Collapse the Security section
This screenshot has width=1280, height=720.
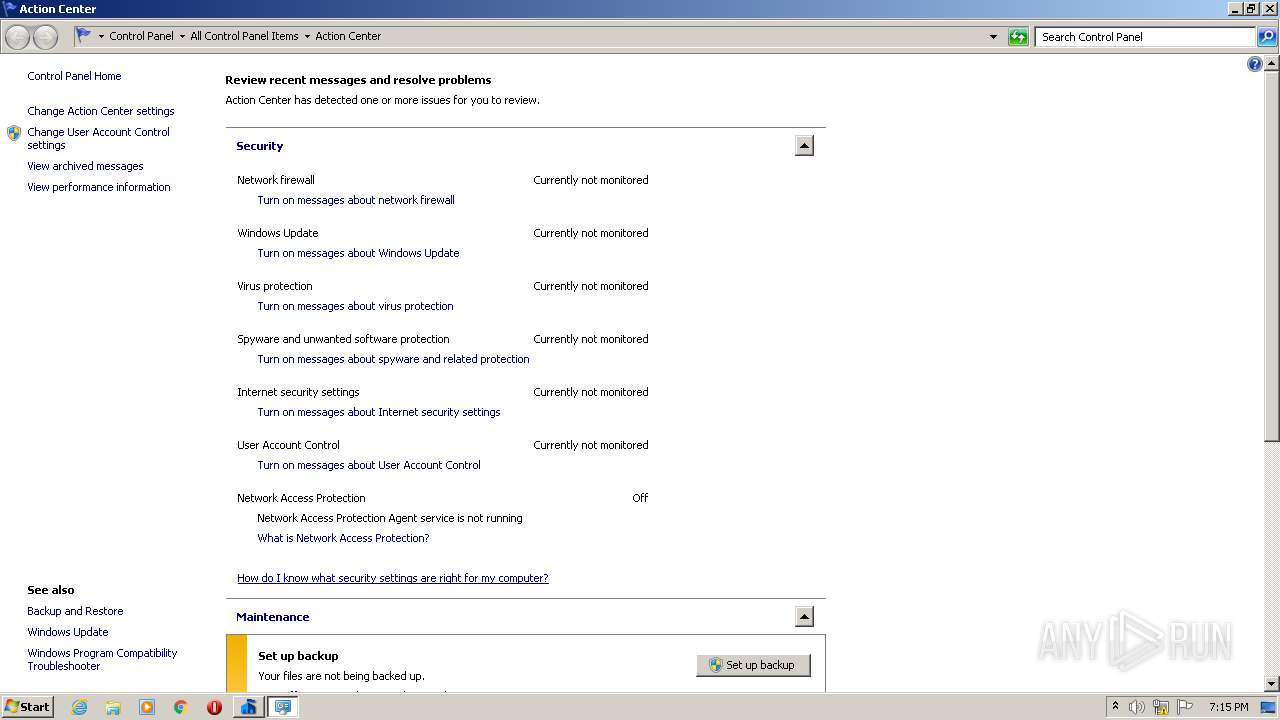pyautogui.click(x=804, y=146)
